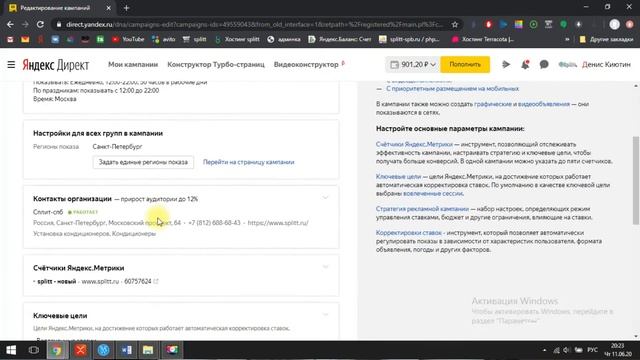Open the Корректировки ставок help link

pos(409,233)
